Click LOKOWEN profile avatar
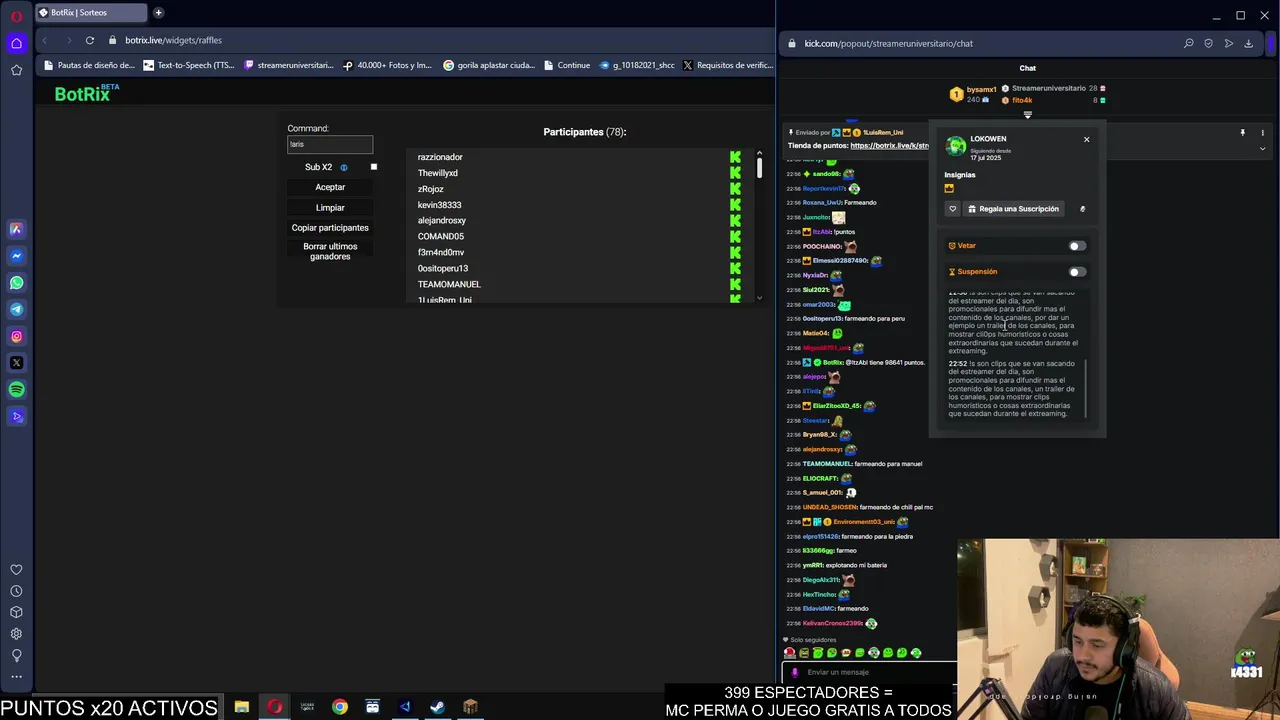This screenshot has width=1280, height=720. (x=956, y=146)
